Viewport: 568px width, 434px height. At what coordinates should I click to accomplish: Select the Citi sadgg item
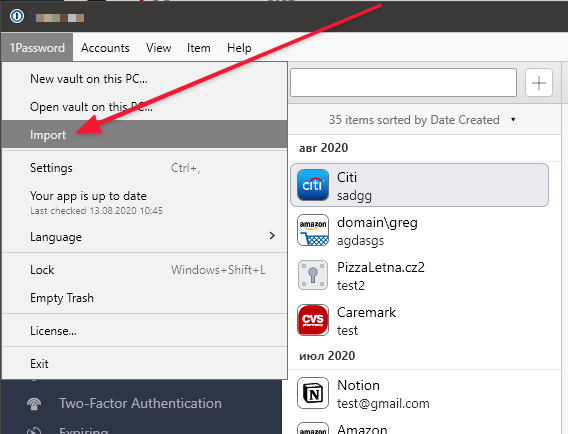tap(419, 185)
